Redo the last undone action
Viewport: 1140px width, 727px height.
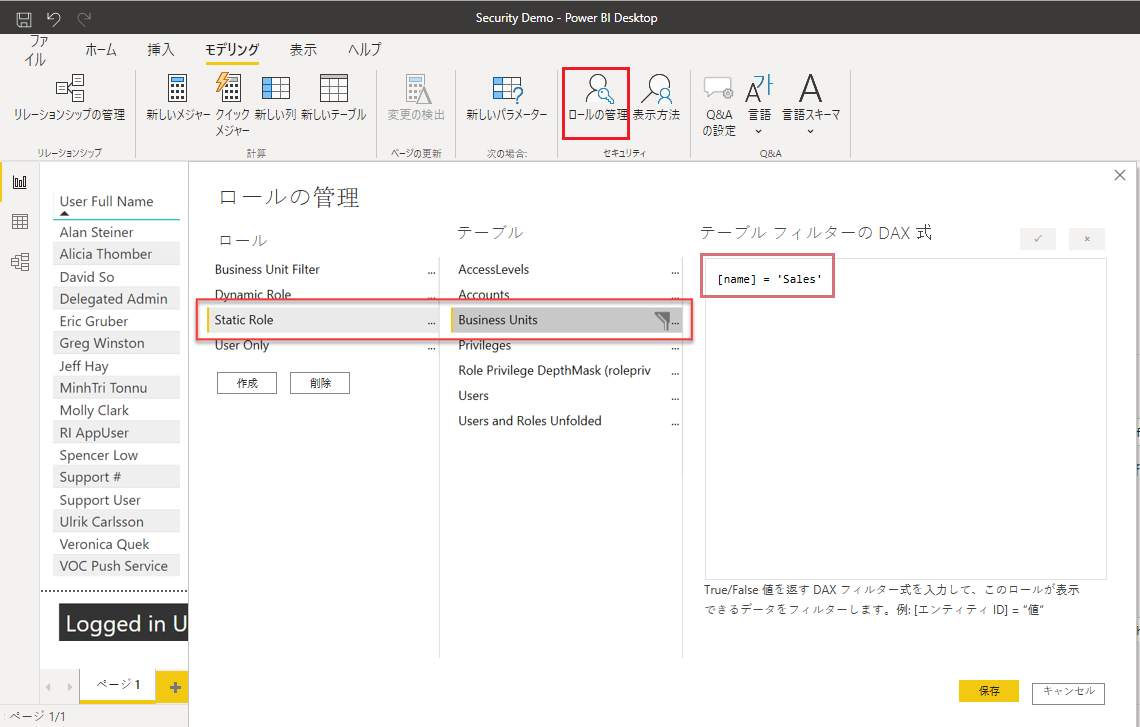[84, 19]
